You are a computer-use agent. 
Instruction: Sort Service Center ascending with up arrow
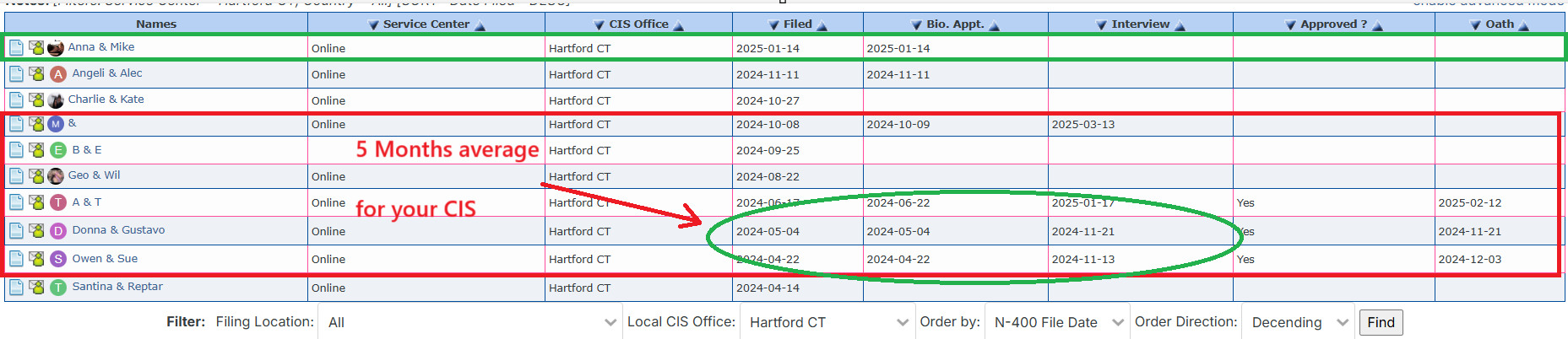(480, 25)
